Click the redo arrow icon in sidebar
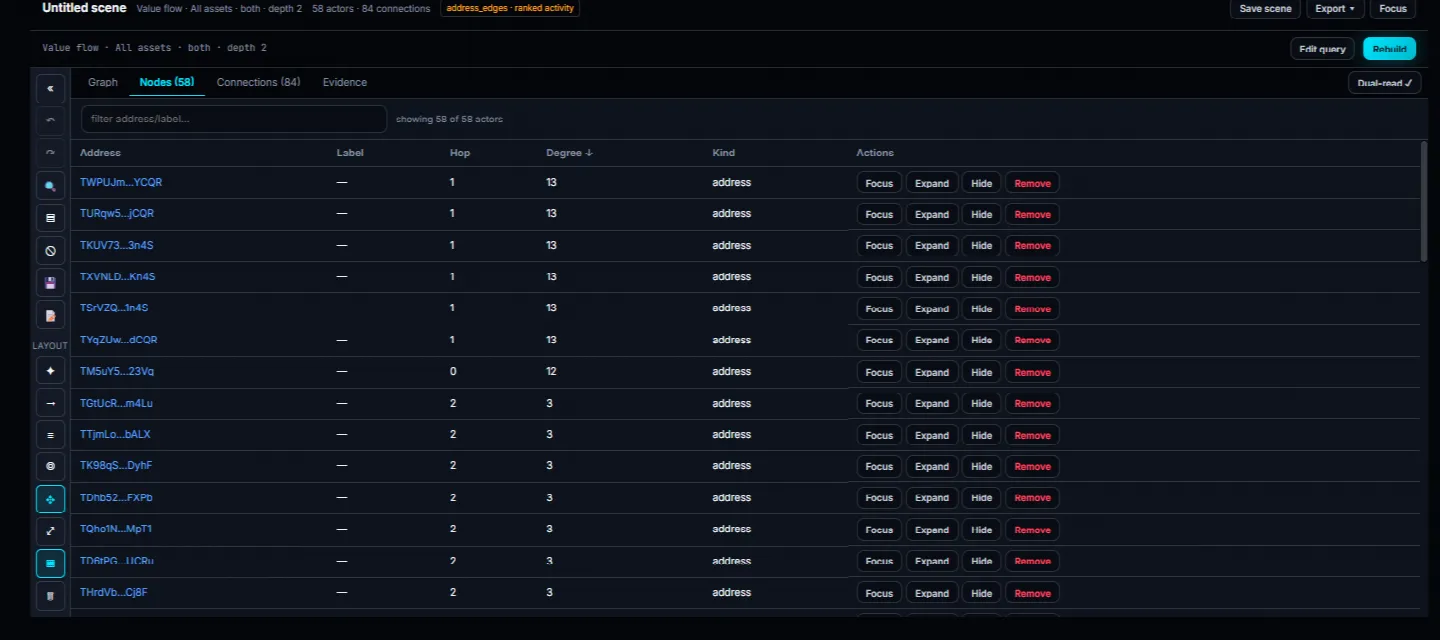Viewport: 1440px width, 640px height. click(51, 152)
